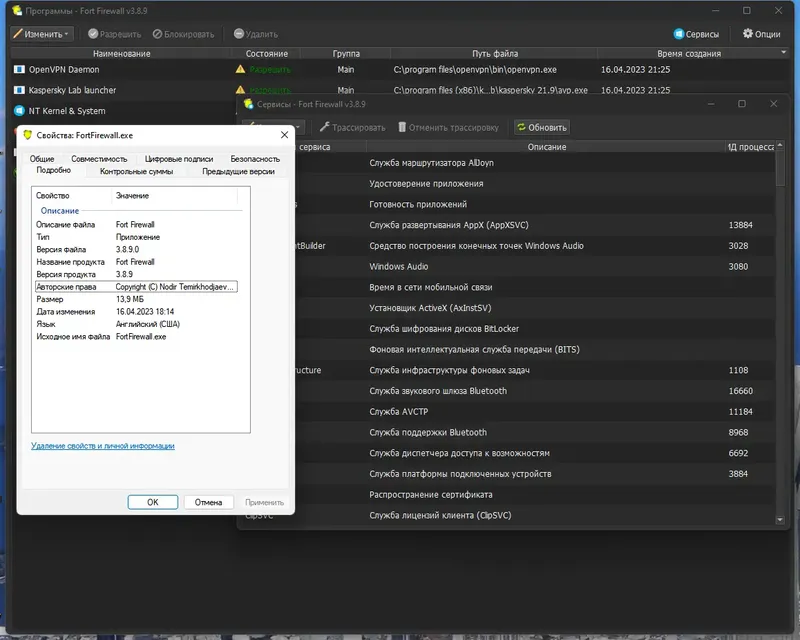Image resolution: width=800 pixels, height=640 pixels.
Task: Switch to Подробно tab
Action: click(54, 170)
